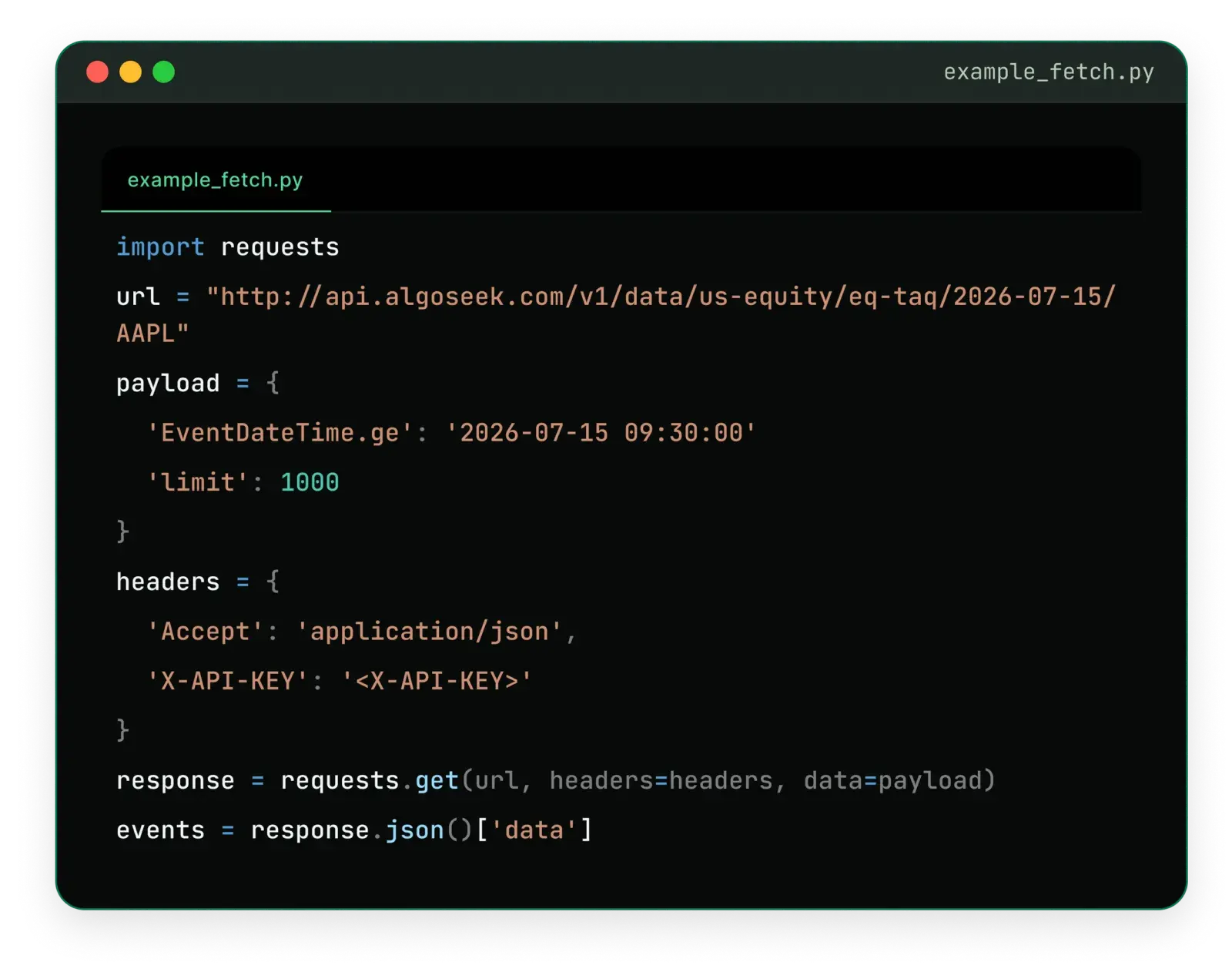Click the closing brace of headers dict
The width and height of the screenshot is (1232, 969).
[x=122, y=729]
